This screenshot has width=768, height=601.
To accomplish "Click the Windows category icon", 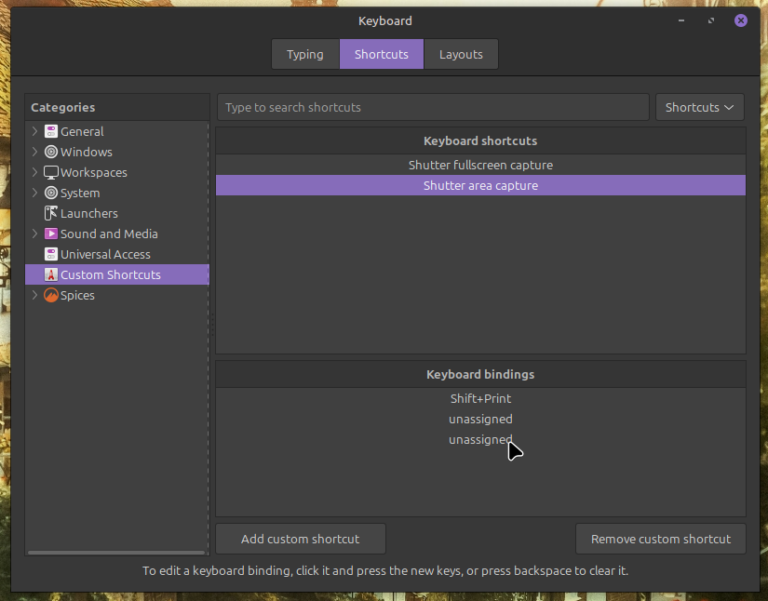I will pos(51,152).
